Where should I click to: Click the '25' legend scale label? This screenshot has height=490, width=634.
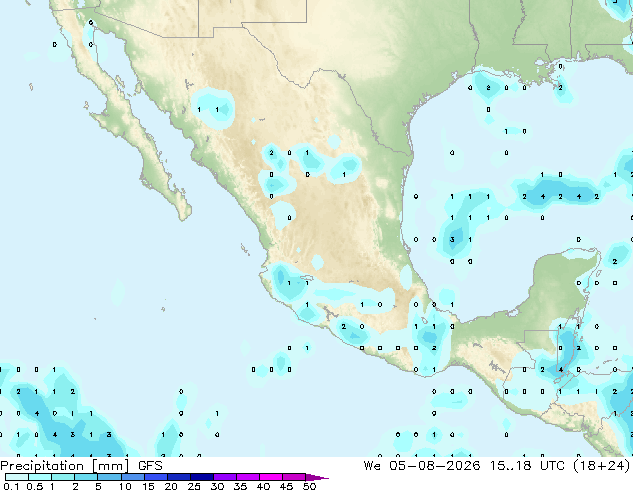[194, 486]
